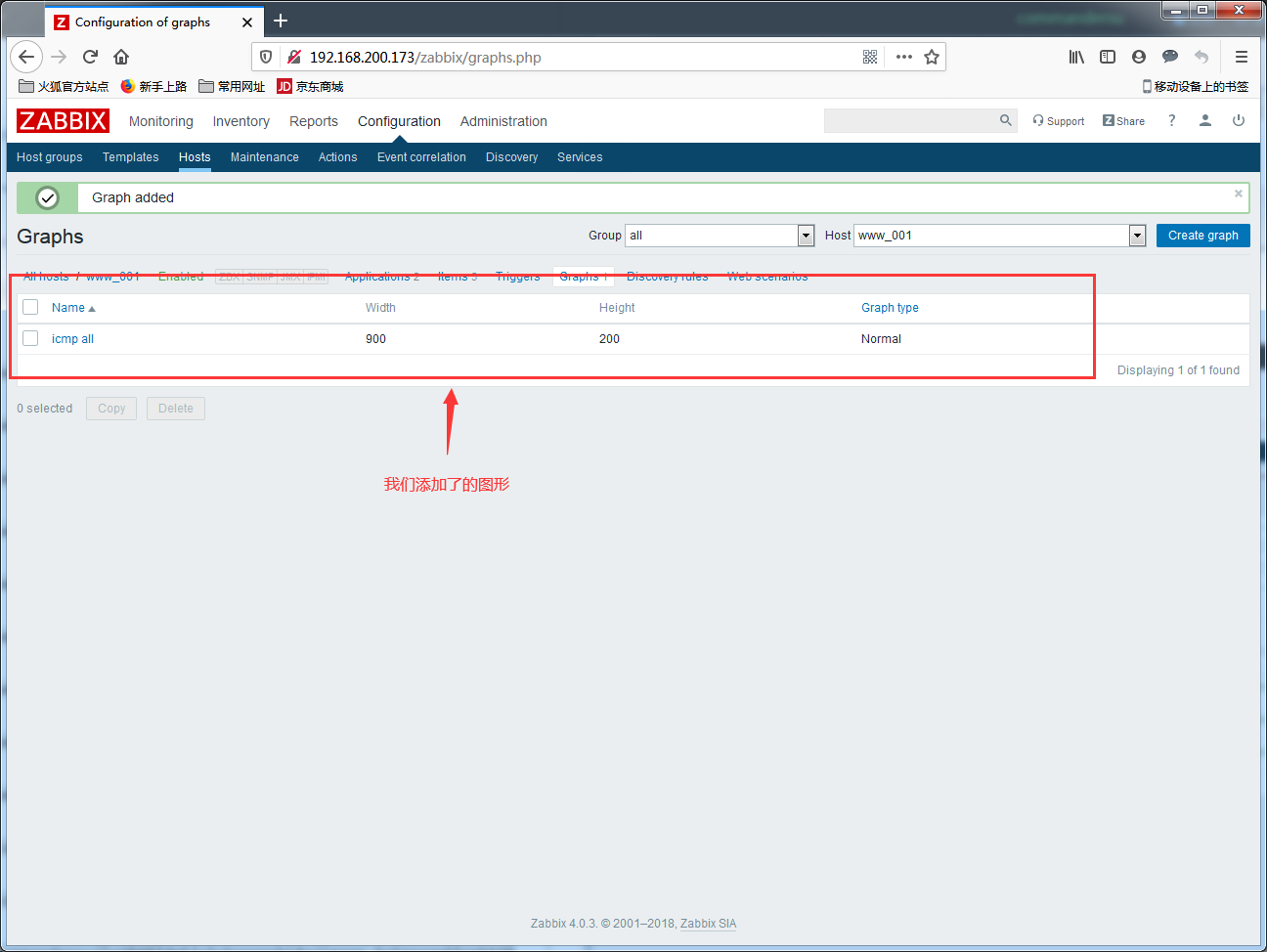The width and height of the screenshot is (1267, 952).
Task: Reload the page with the refresh icon
Action: [x=90, y=57]
